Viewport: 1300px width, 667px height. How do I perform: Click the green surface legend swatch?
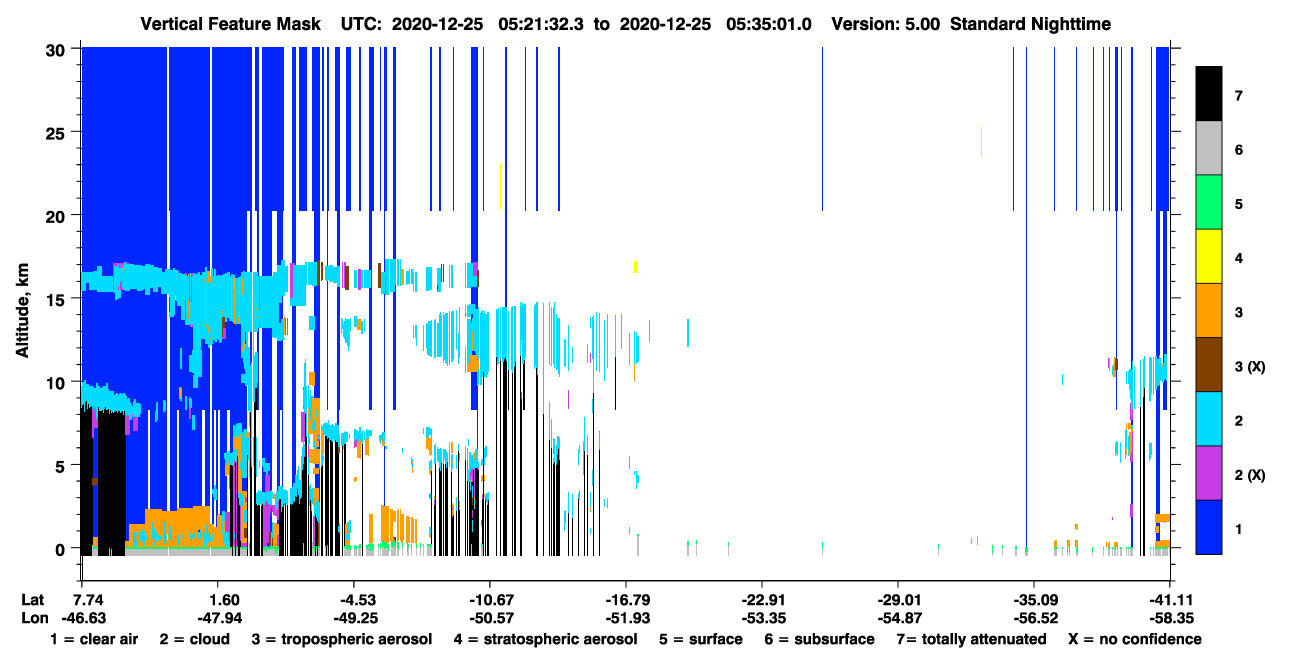(x=1209, y=202)
